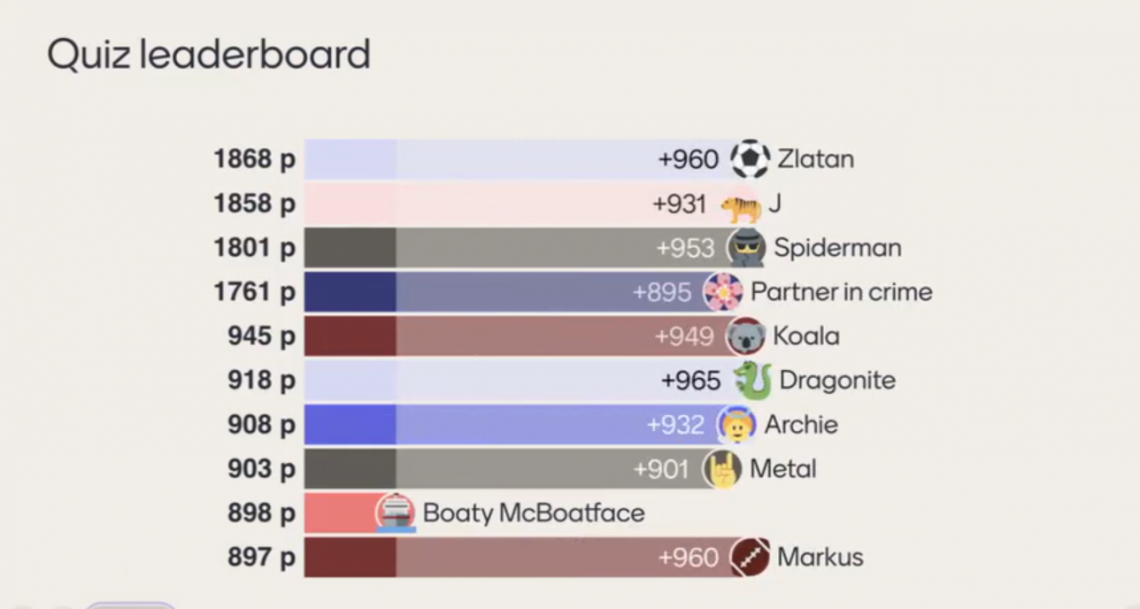Click the dark blue segment of 1761 p bar
1140x609 pixels.
click(x=350, y=292)
